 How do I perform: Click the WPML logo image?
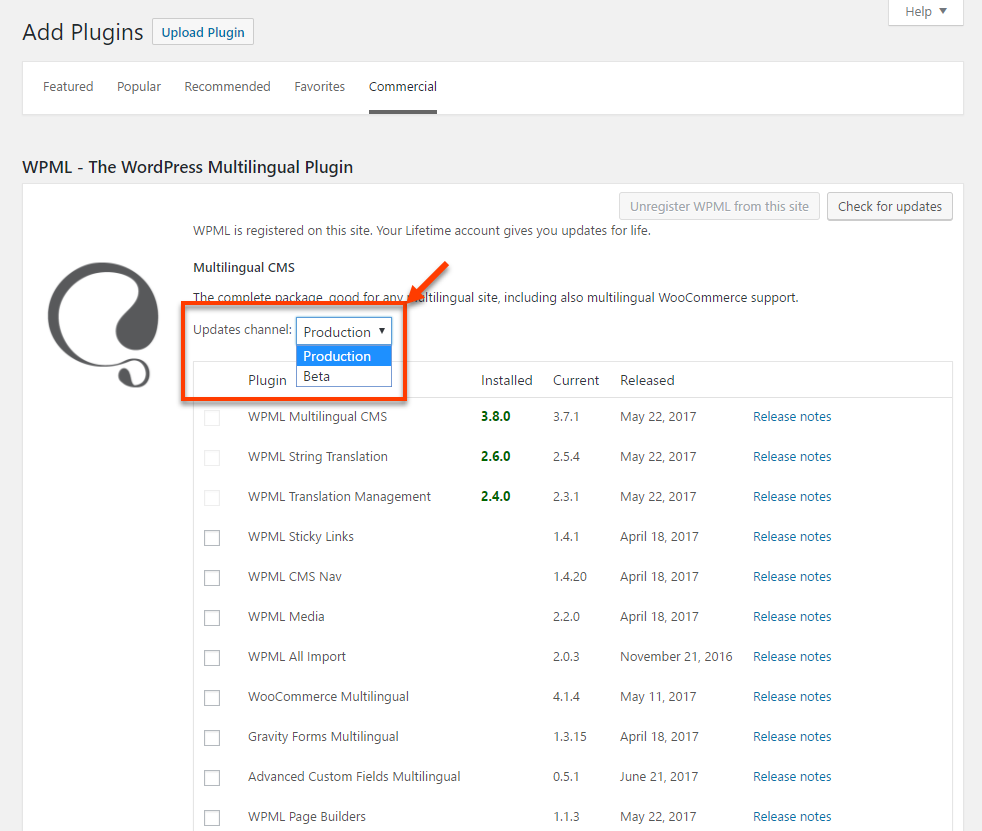[x=103, y=324]
